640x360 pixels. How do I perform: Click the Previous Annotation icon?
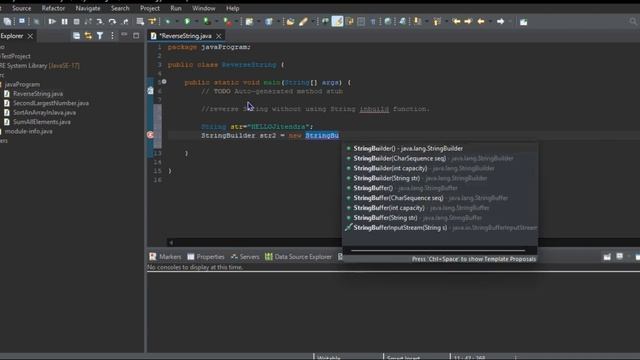click(437, 22)
